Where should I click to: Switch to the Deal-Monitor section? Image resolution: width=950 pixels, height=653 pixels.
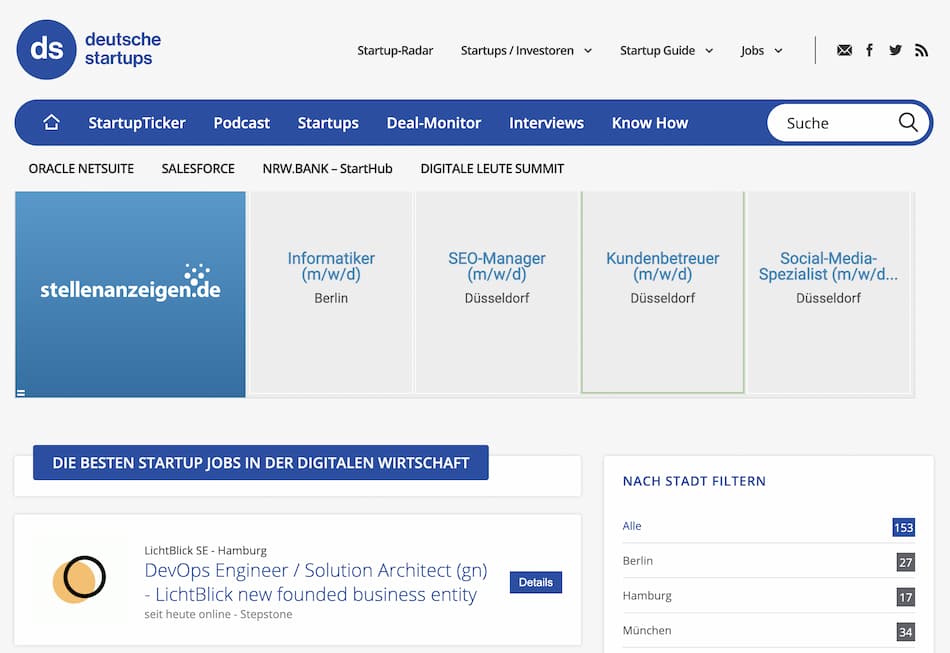point(434,122)
